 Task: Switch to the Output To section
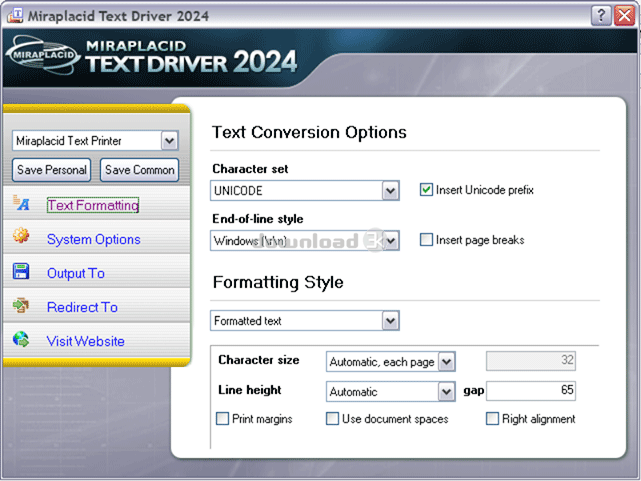click(75, 273)
